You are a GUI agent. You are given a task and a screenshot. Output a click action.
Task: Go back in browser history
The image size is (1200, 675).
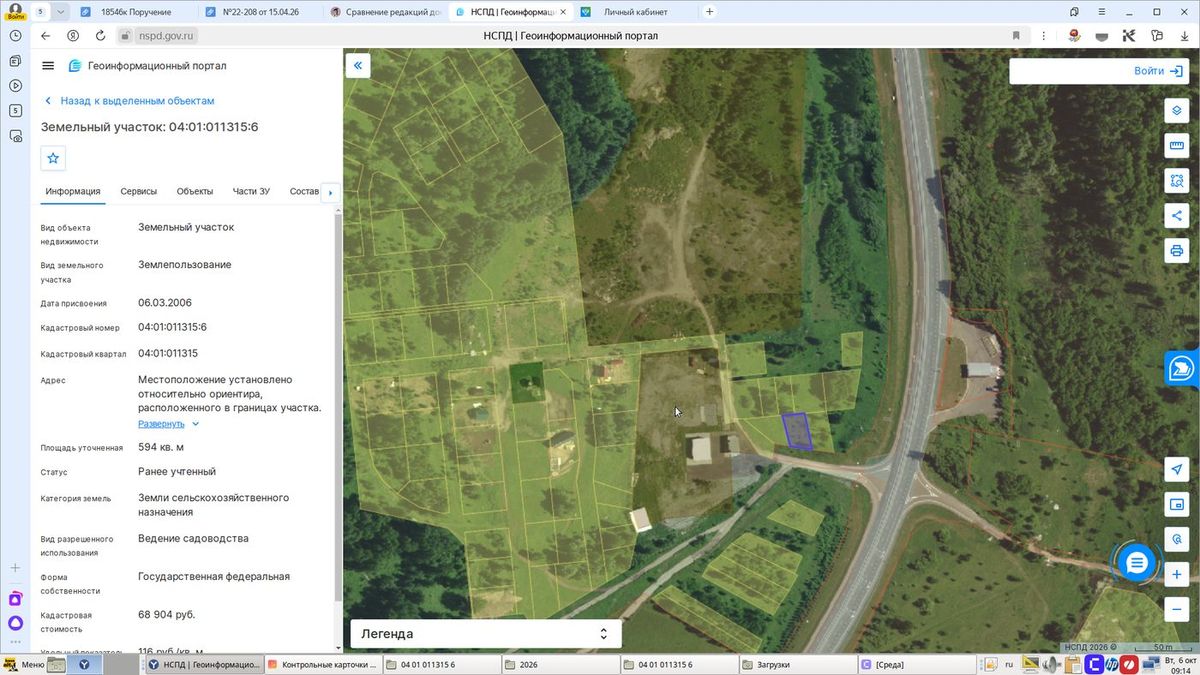pyautogui.click(x=45, y=35)
